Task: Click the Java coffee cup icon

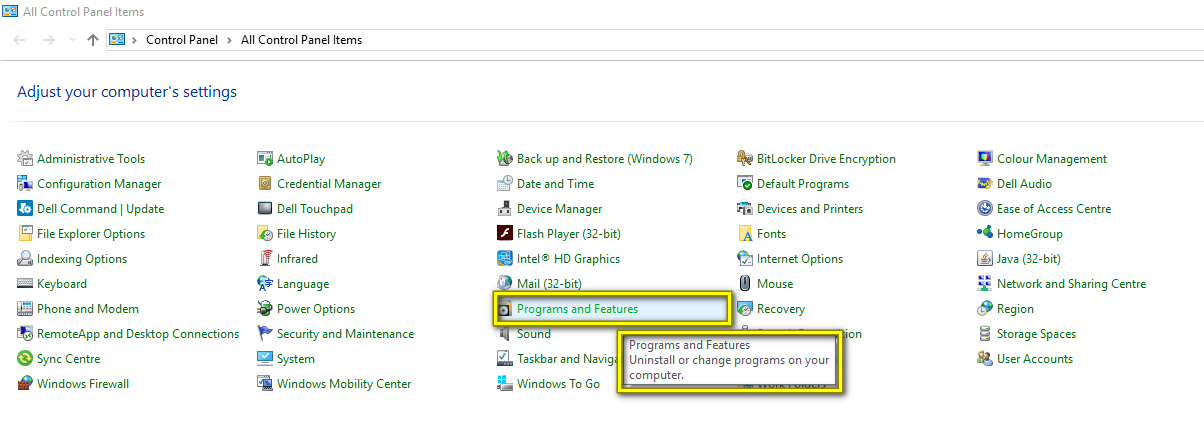Action: click(985, 258)
